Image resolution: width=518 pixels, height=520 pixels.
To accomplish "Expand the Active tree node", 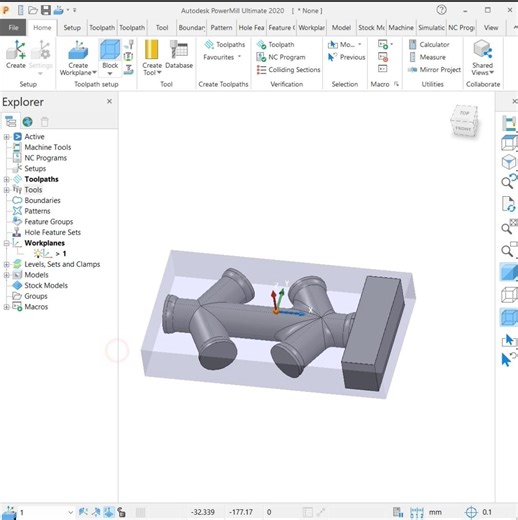I will 6,137.
